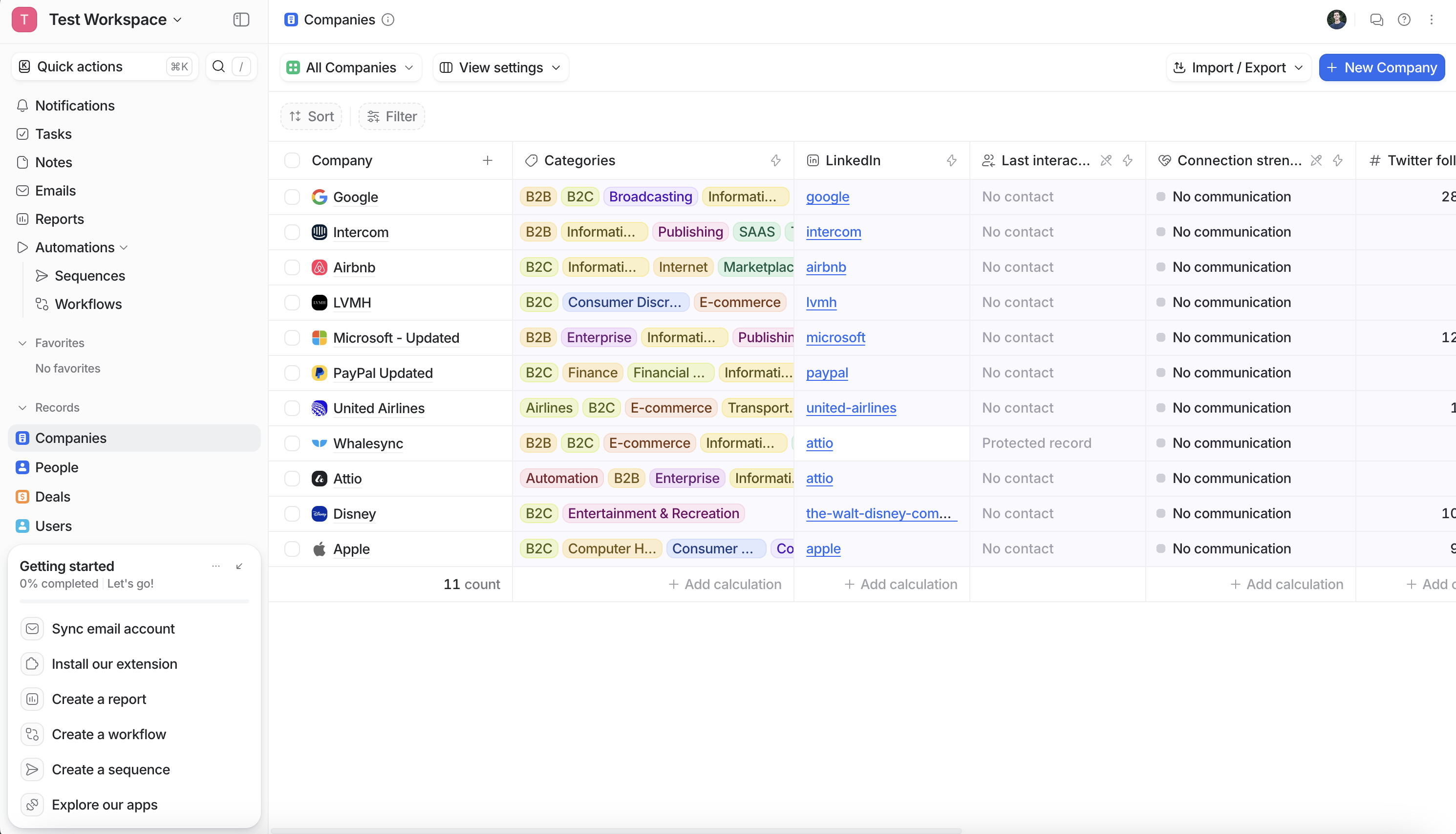Collapse the Automations section chevron
1456x834 pixels.
[x=124, y=247]
